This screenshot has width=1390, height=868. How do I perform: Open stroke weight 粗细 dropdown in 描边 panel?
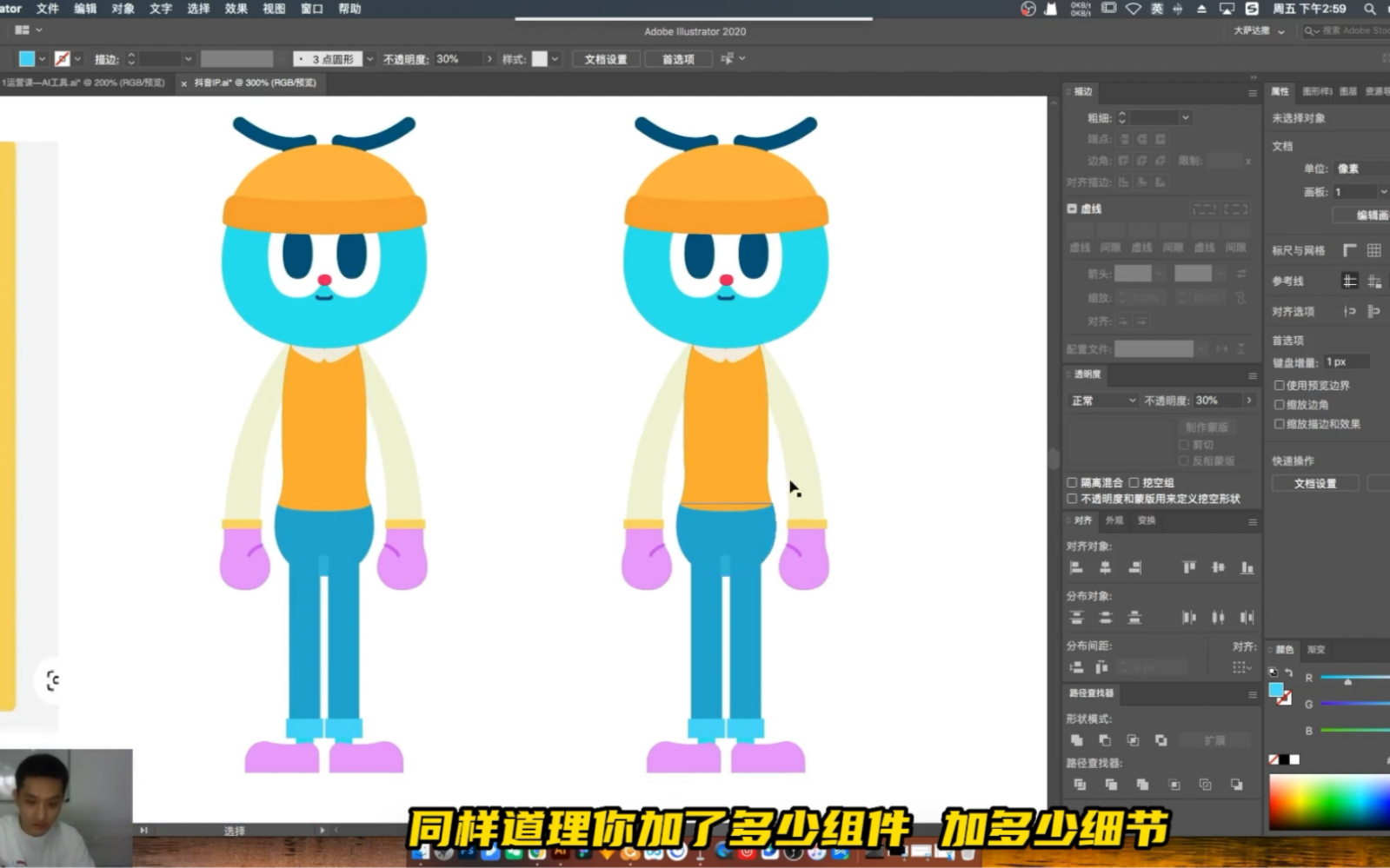tap(1185, 118)
